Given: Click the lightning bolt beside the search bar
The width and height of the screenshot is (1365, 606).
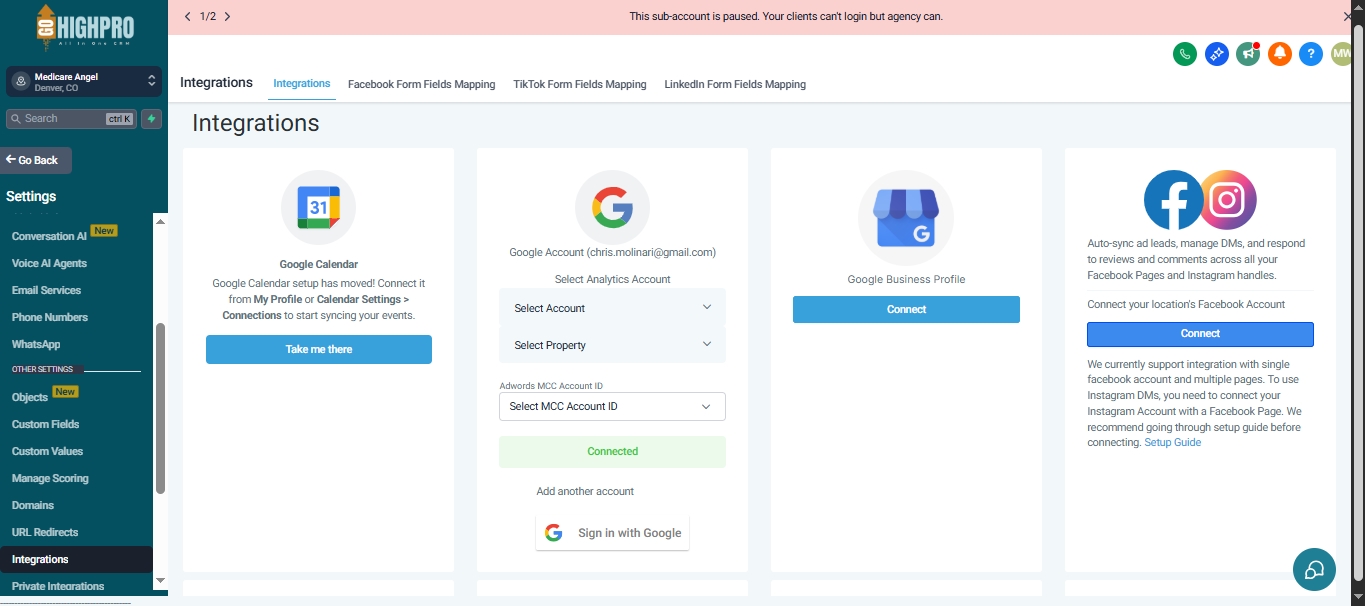Looking at the screenshot, I should (150, 118).
